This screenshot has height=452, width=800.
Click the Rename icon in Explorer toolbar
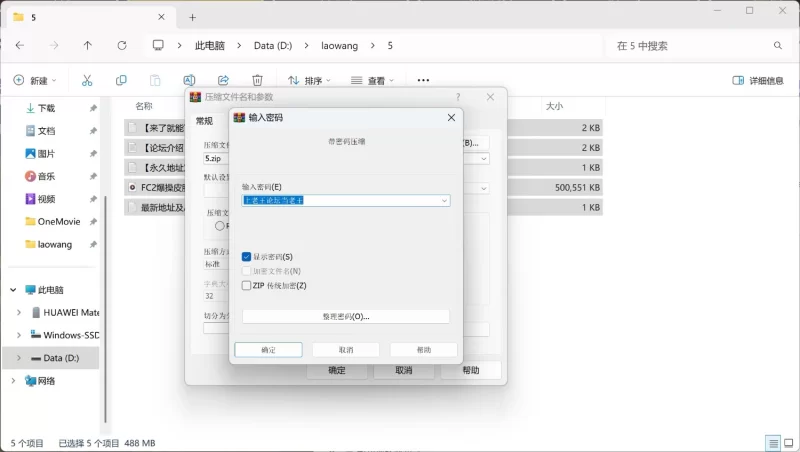[189, 80]
